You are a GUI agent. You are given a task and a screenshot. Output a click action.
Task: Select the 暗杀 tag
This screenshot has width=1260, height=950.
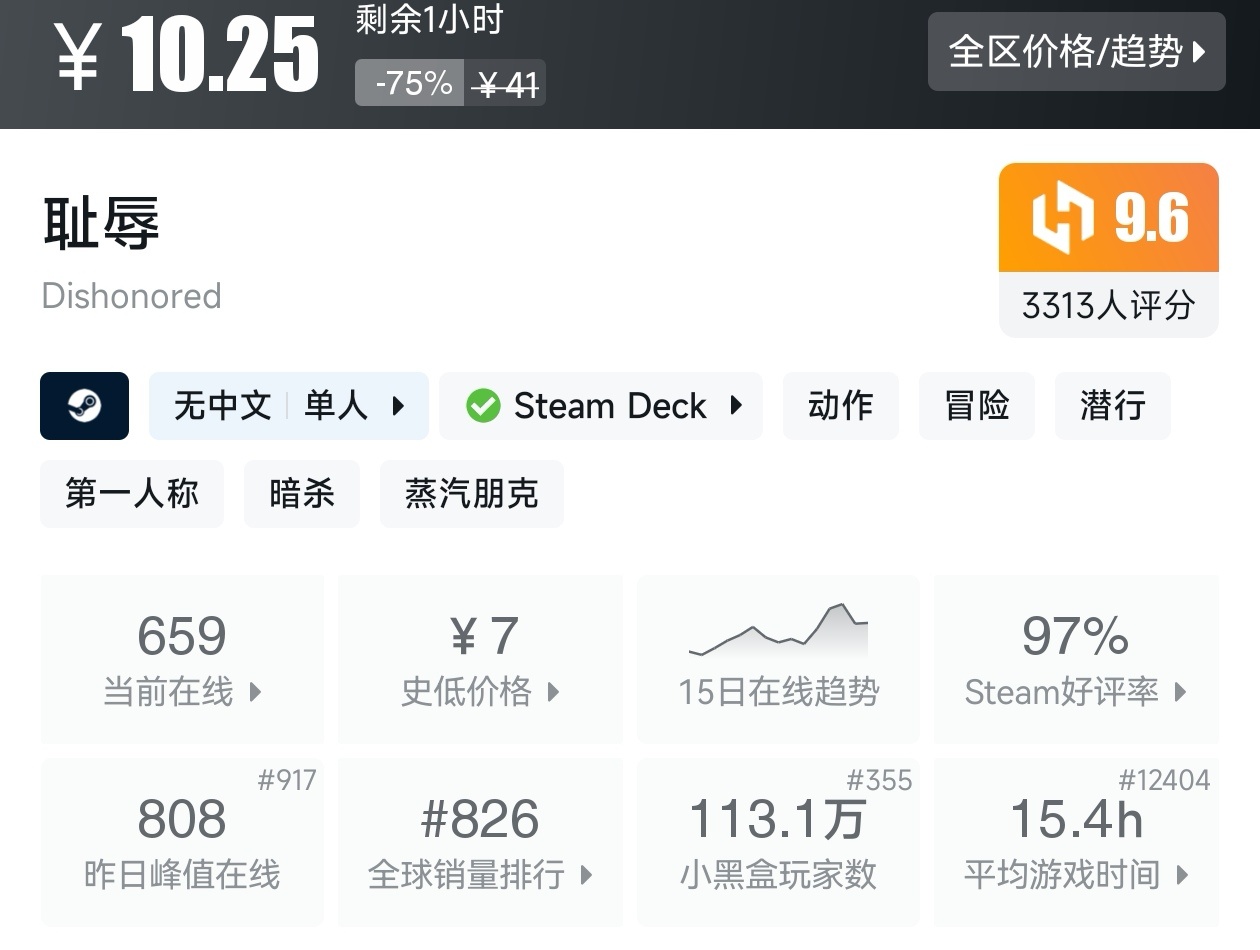click(x=302, y=494)
